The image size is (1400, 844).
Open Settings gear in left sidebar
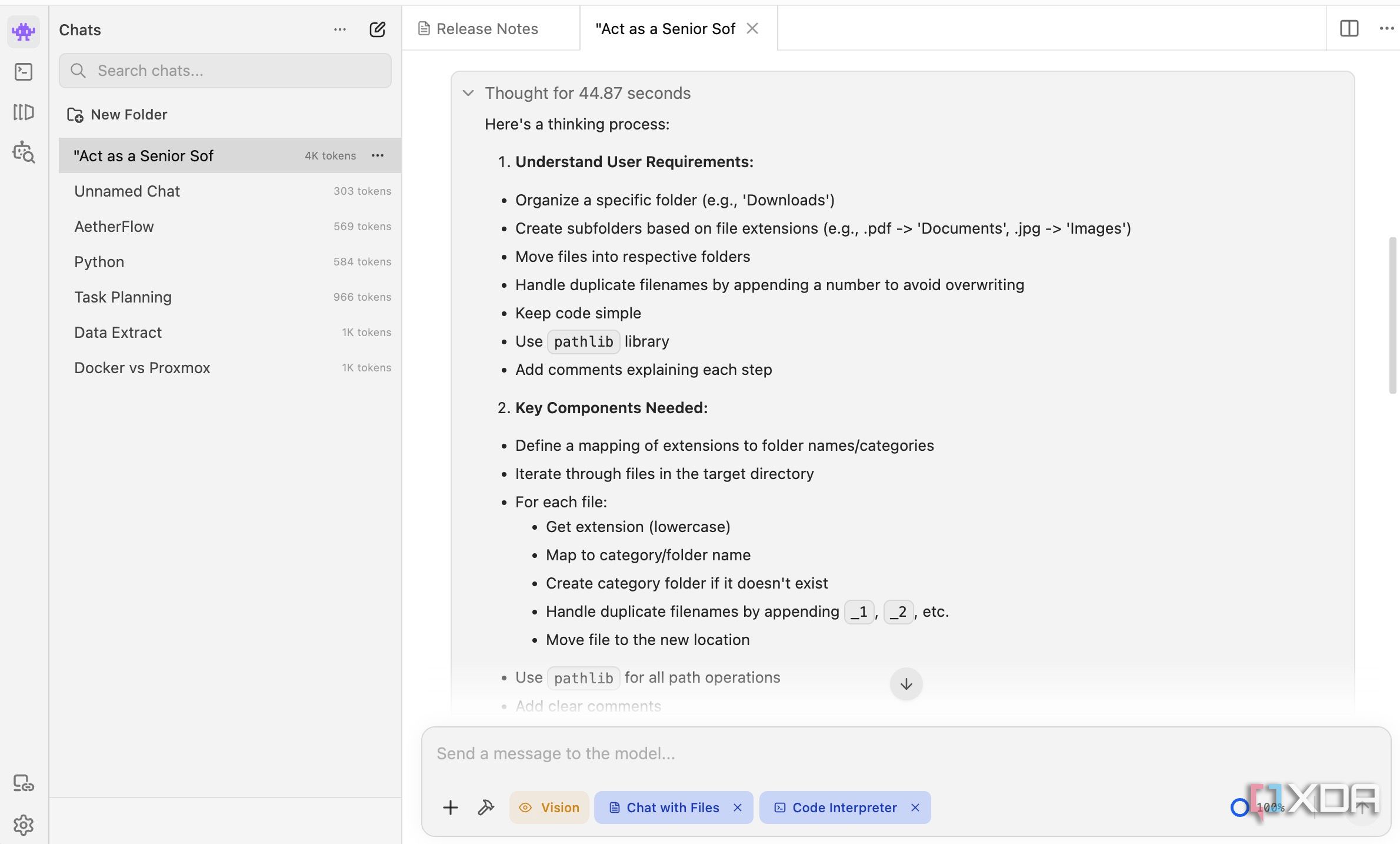[24, 825]
